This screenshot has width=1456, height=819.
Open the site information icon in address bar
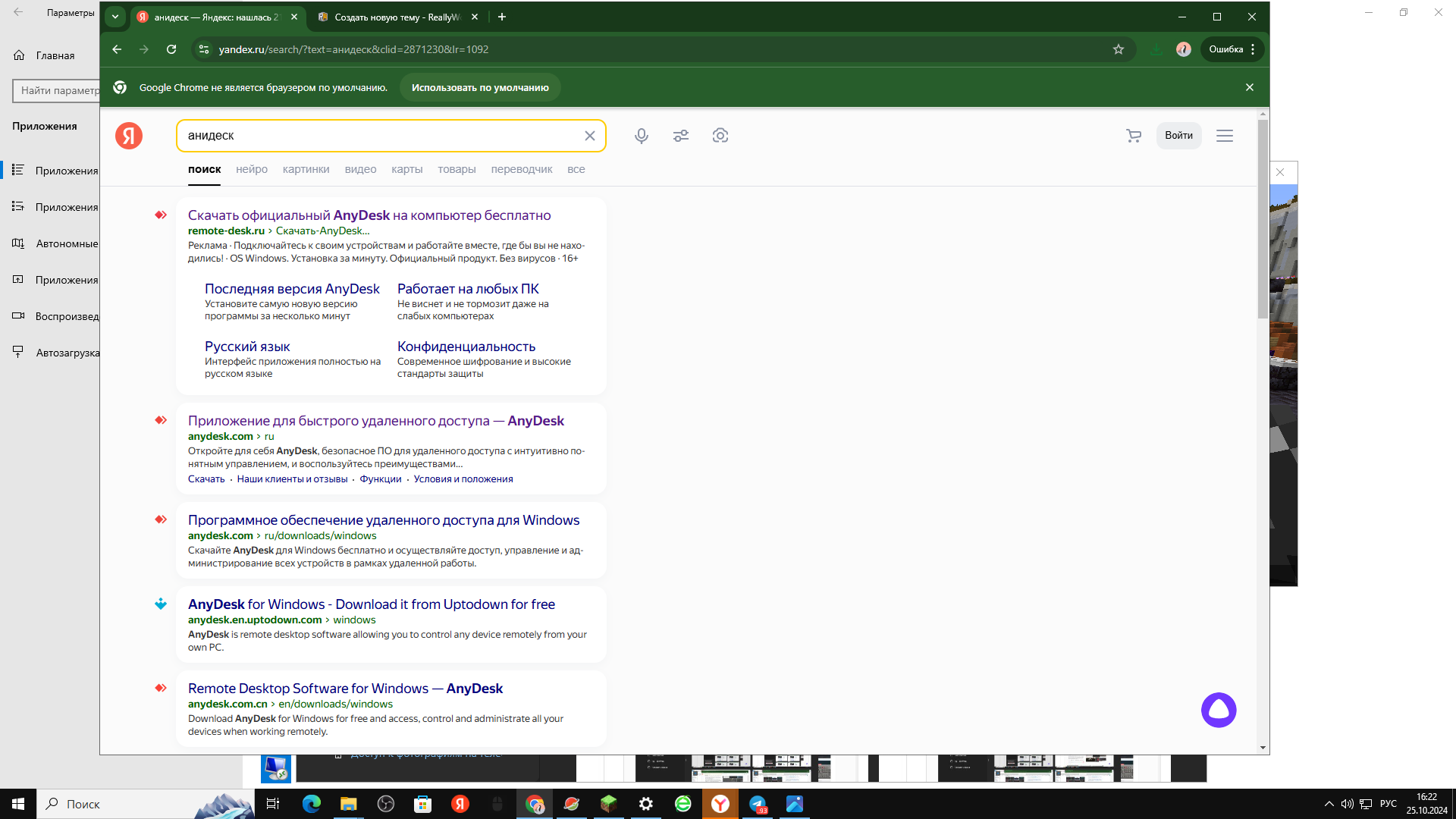[x=203, y=49]
